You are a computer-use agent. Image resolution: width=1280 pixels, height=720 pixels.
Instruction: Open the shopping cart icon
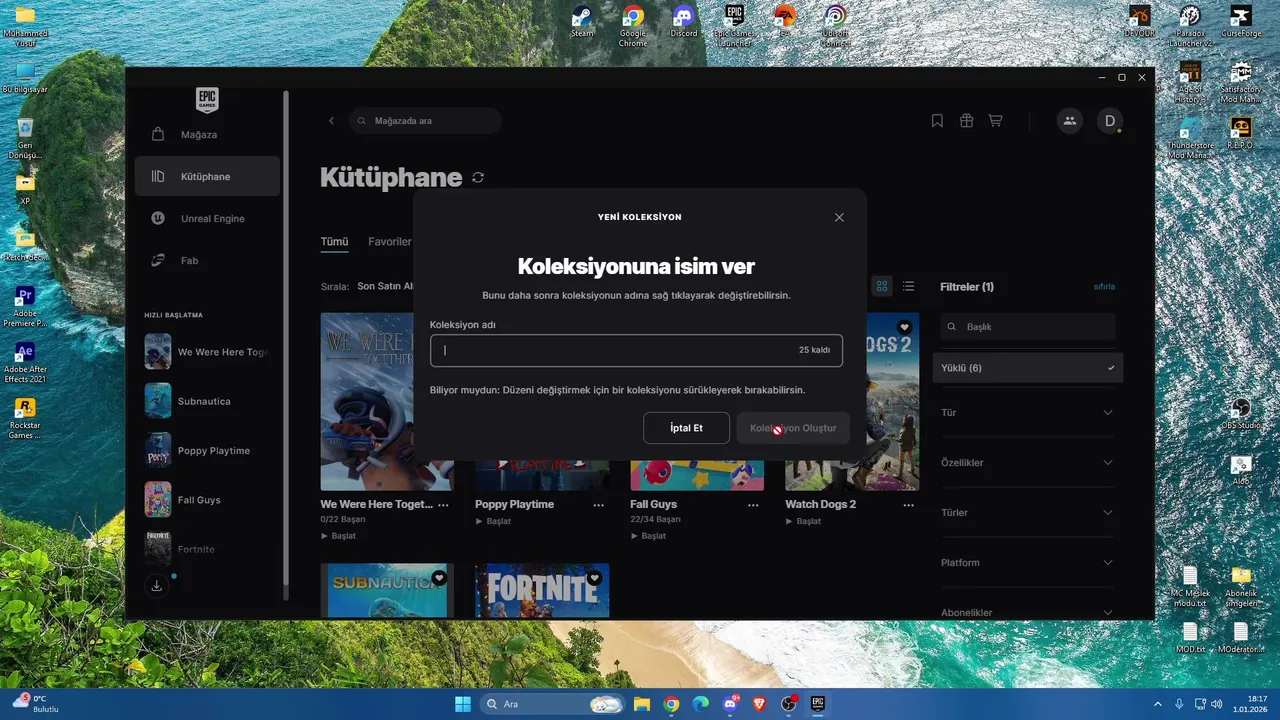click(x=995, y=121)
